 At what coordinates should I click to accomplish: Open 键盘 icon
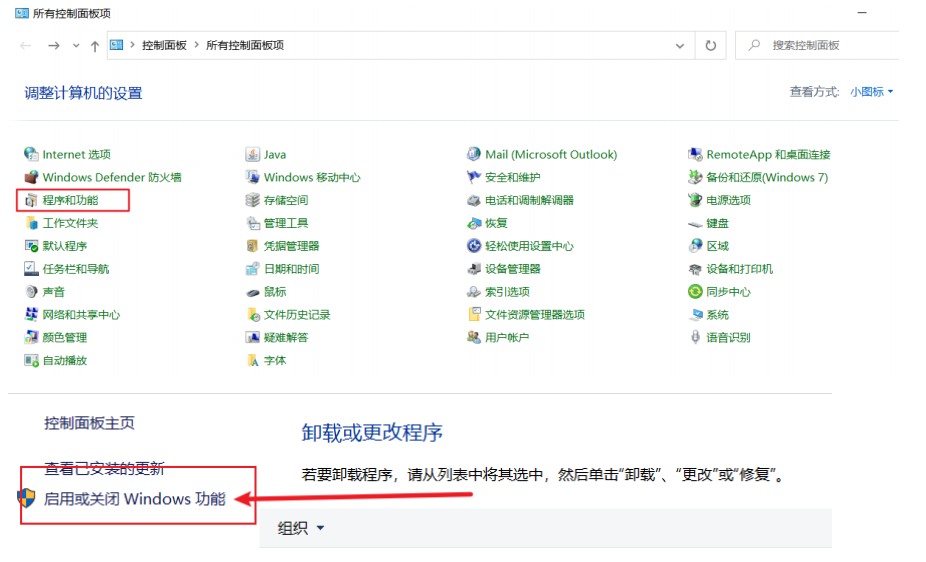pos(695,224)
